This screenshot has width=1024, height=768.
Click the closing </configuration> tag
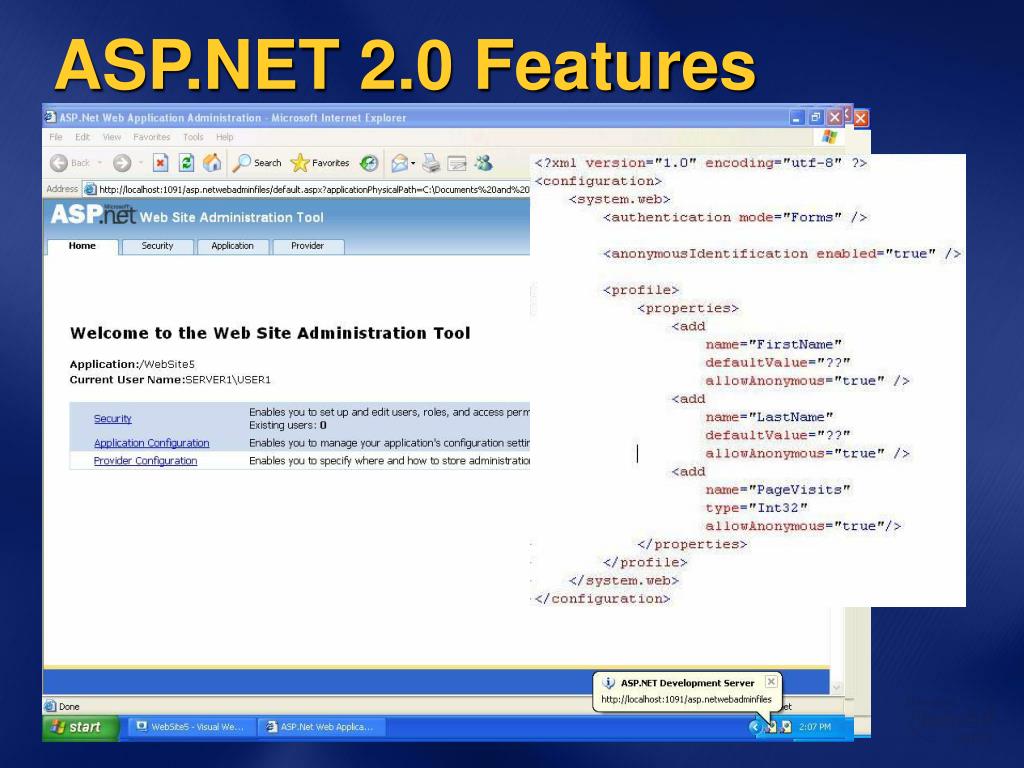click(x=602, y=598)
